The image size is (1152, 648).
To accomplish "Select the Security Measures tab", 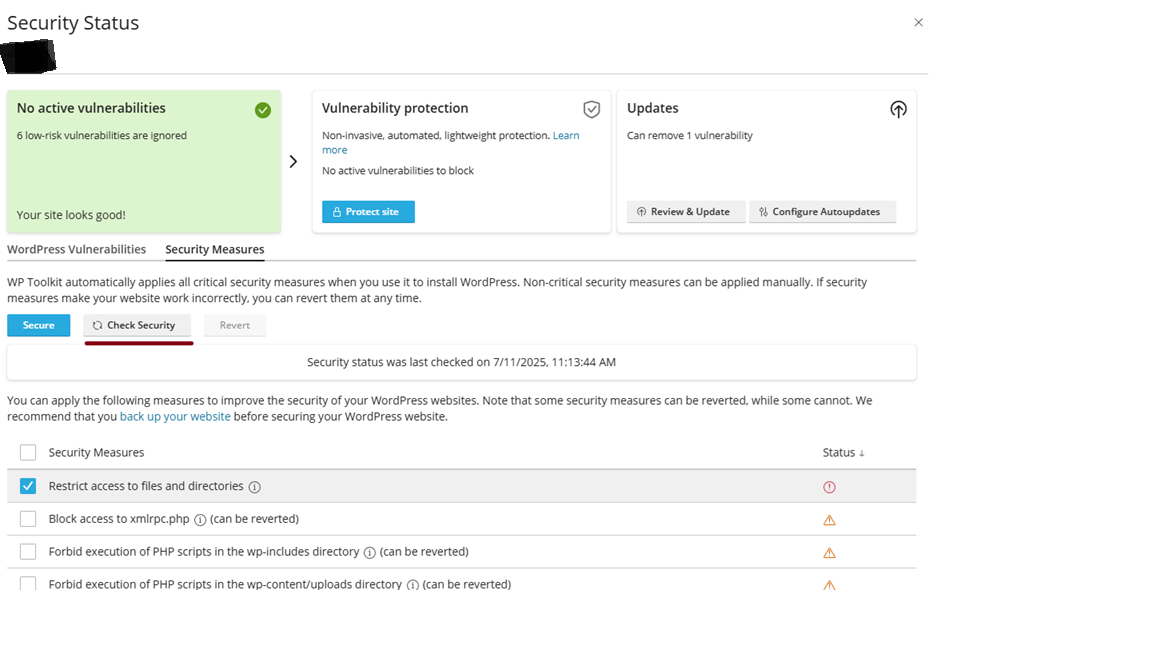I will click(215, 249).
